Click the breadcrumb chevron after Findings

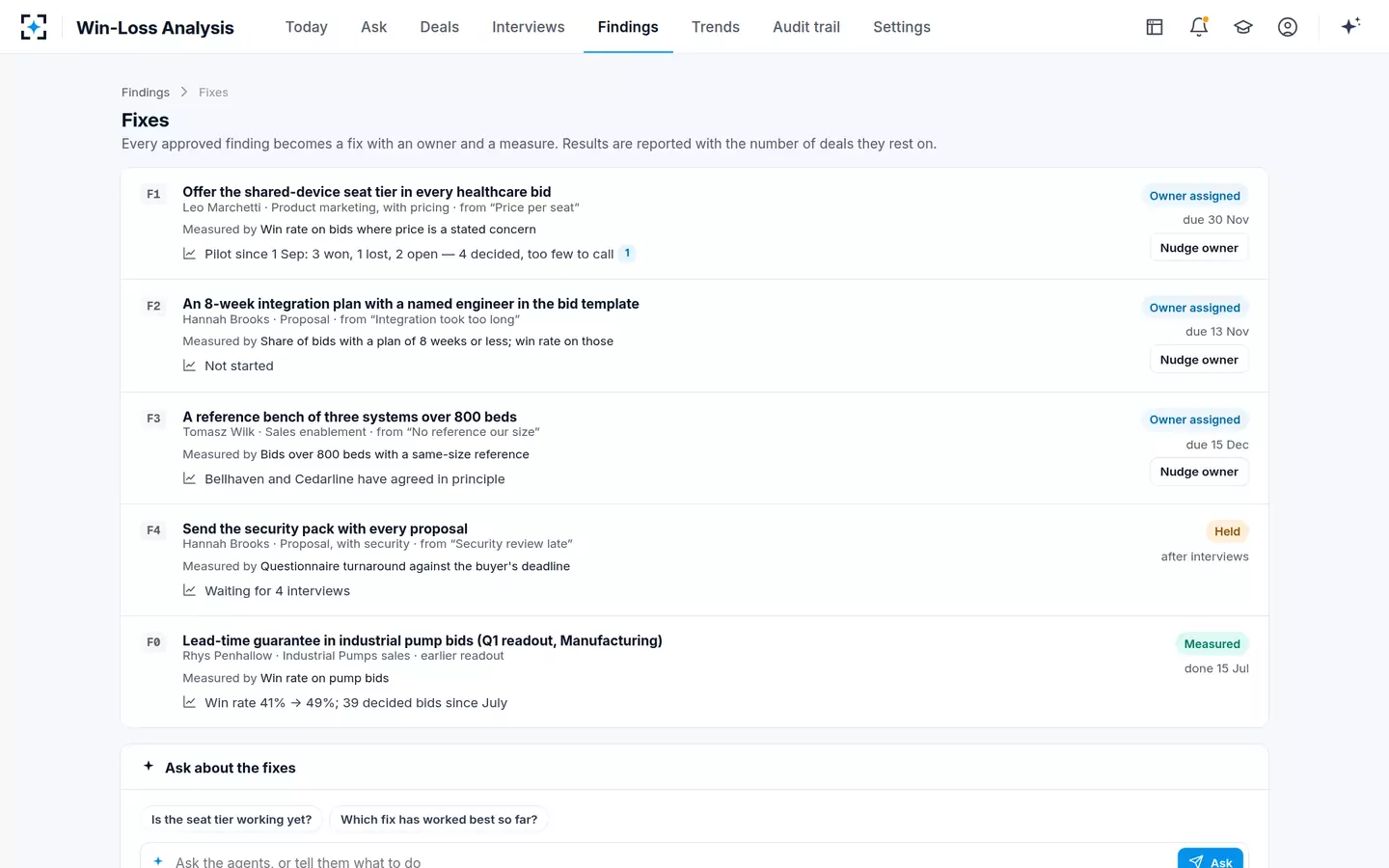[184, 92]
